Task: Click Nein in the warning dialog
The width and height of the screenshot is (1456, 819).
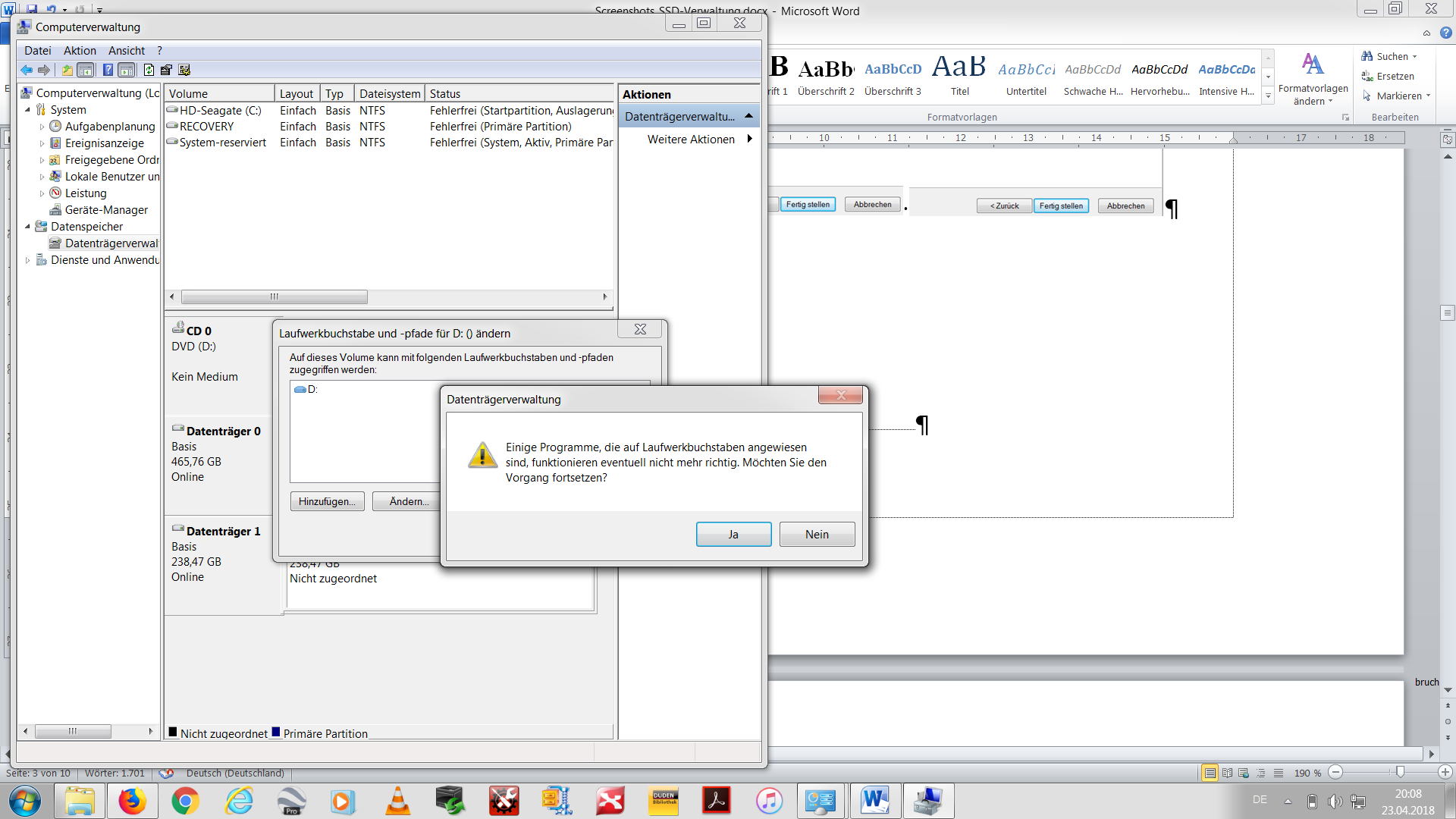Action: (x=817, y=534)
